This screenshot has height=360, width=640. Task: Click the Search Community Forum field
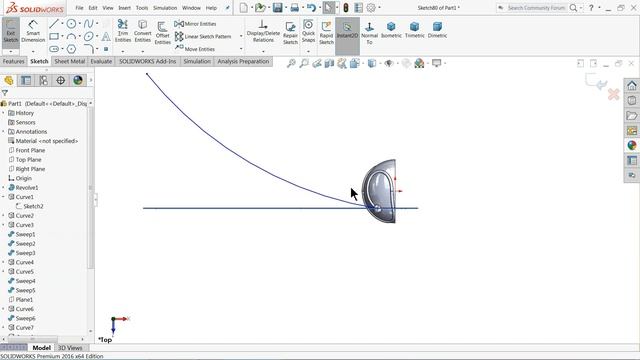click(x=536, y=8)
